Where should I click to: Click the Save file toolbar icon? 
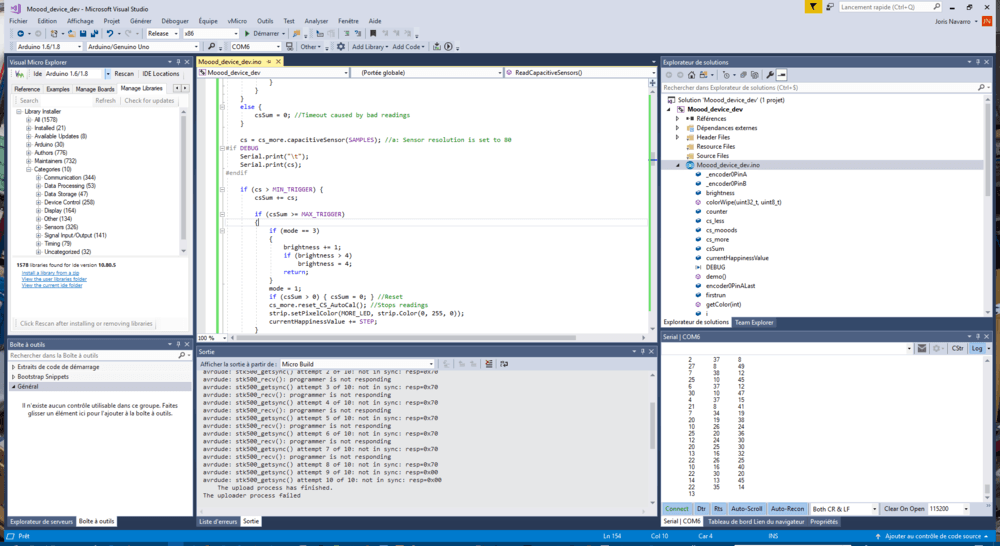point(83,34)
